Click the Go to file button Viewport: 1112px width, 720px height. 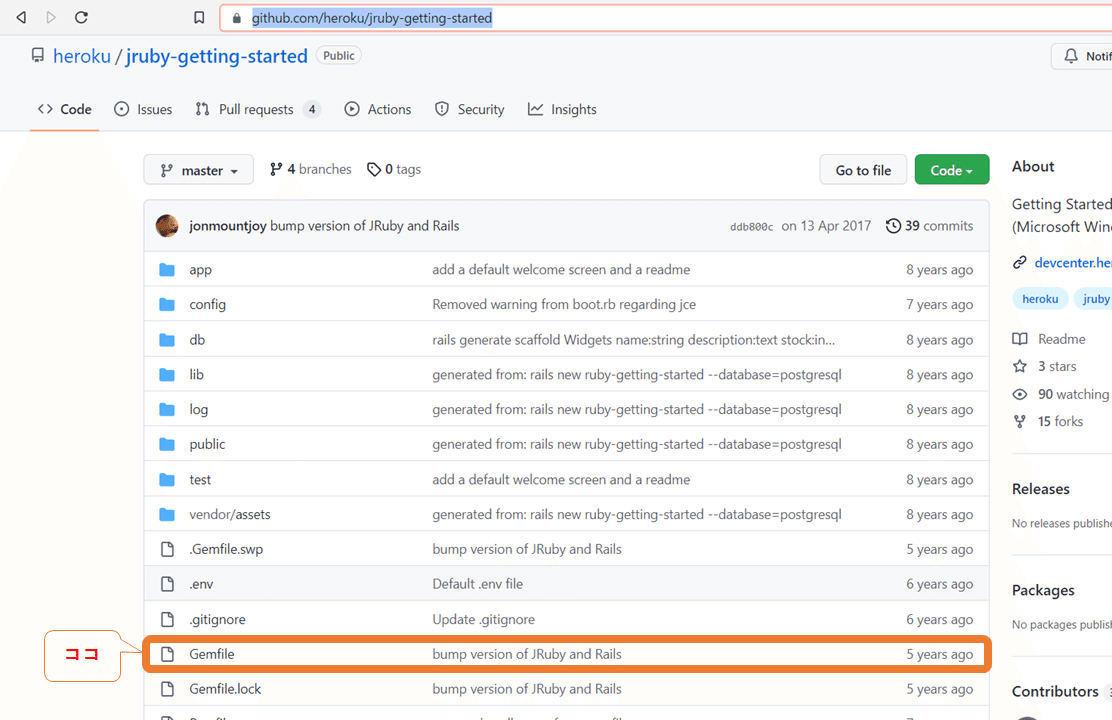[x=863, y=170]
